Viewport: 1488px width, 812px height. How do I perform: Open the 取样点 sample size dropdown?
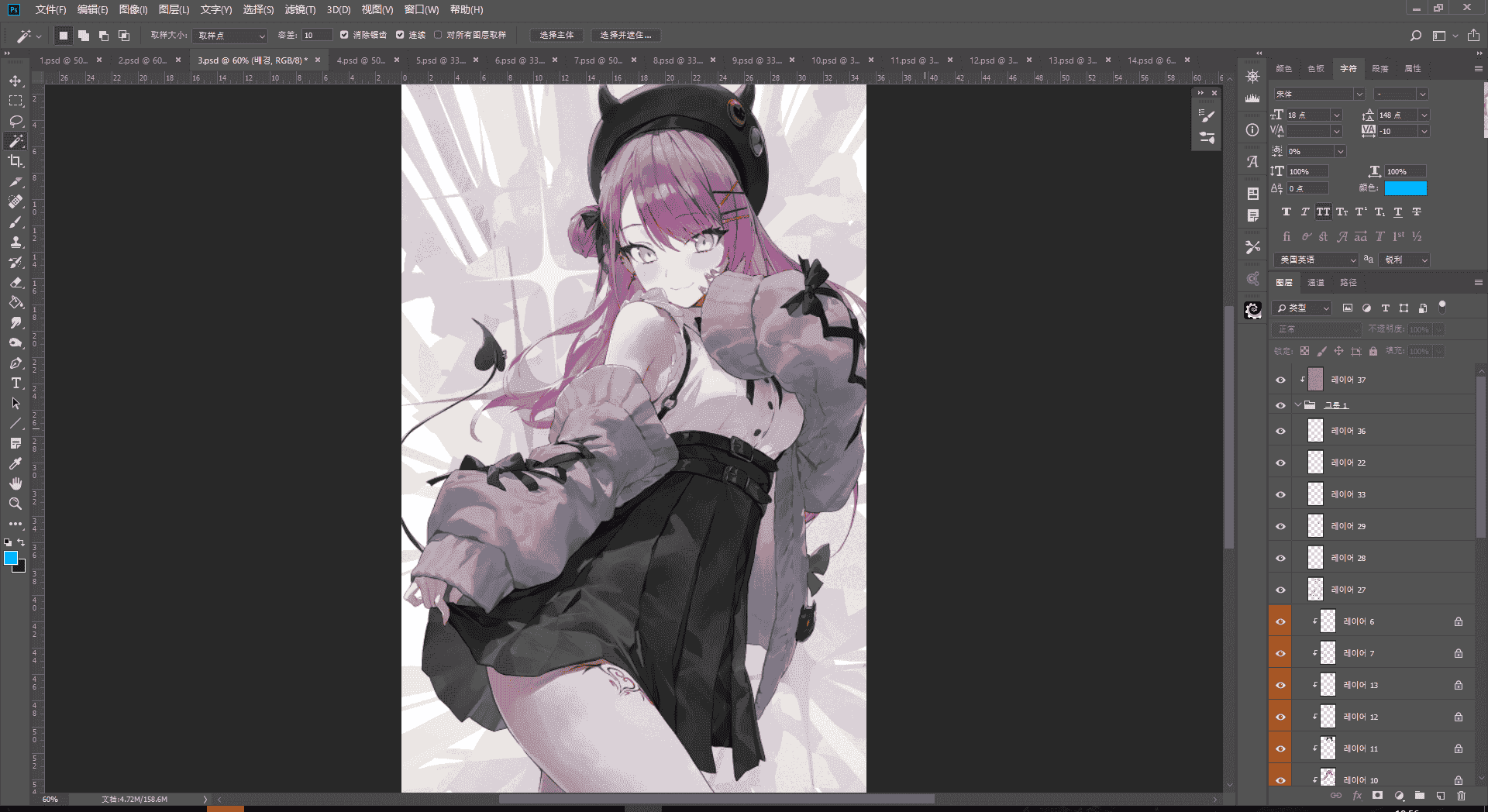(x=231, y=36)
